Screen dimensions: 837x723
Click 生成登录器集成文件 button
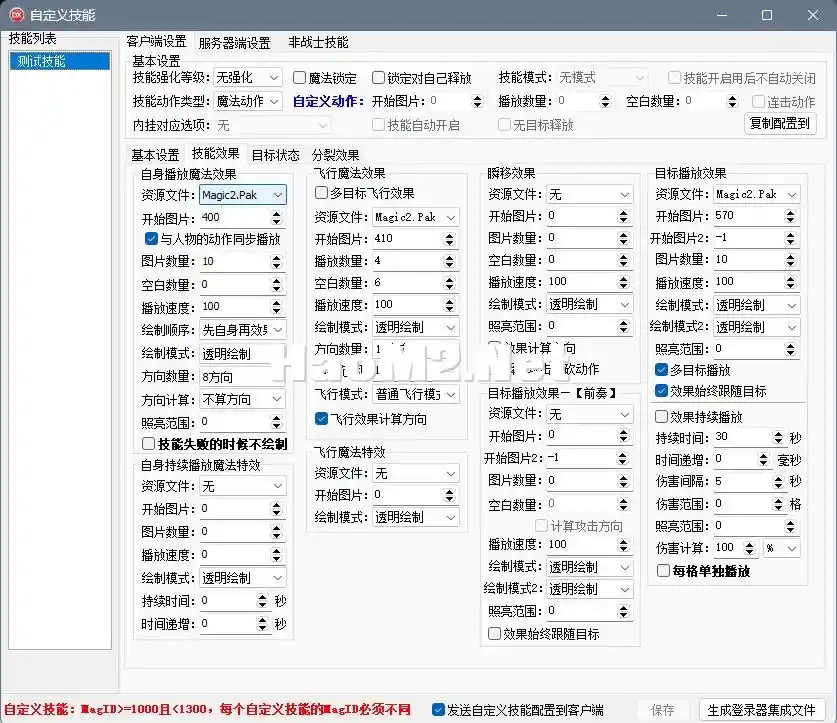coord(761,710)
